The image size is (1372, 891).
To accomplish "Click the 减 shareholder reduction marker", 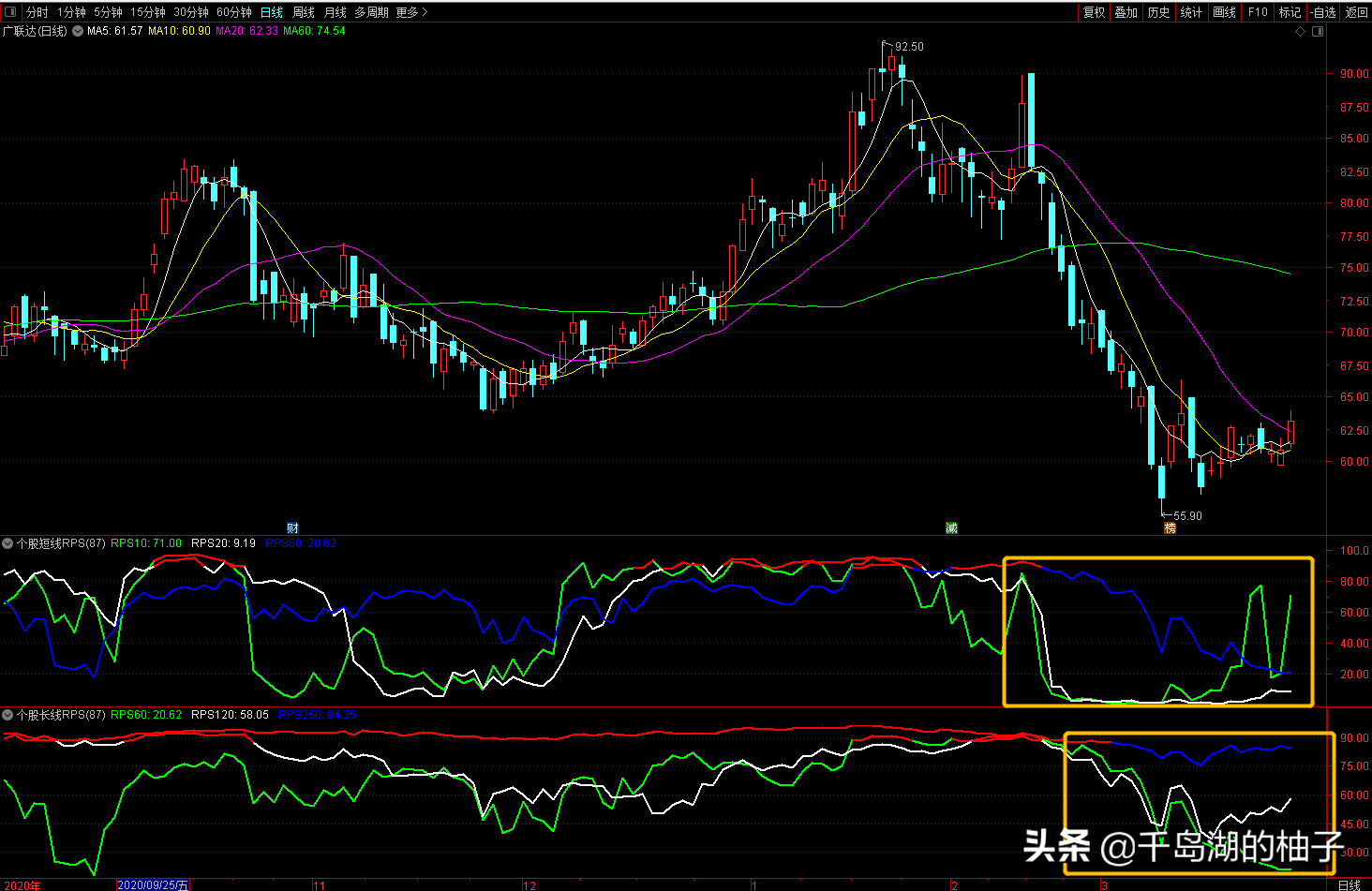I will click(x=951, y=528).
